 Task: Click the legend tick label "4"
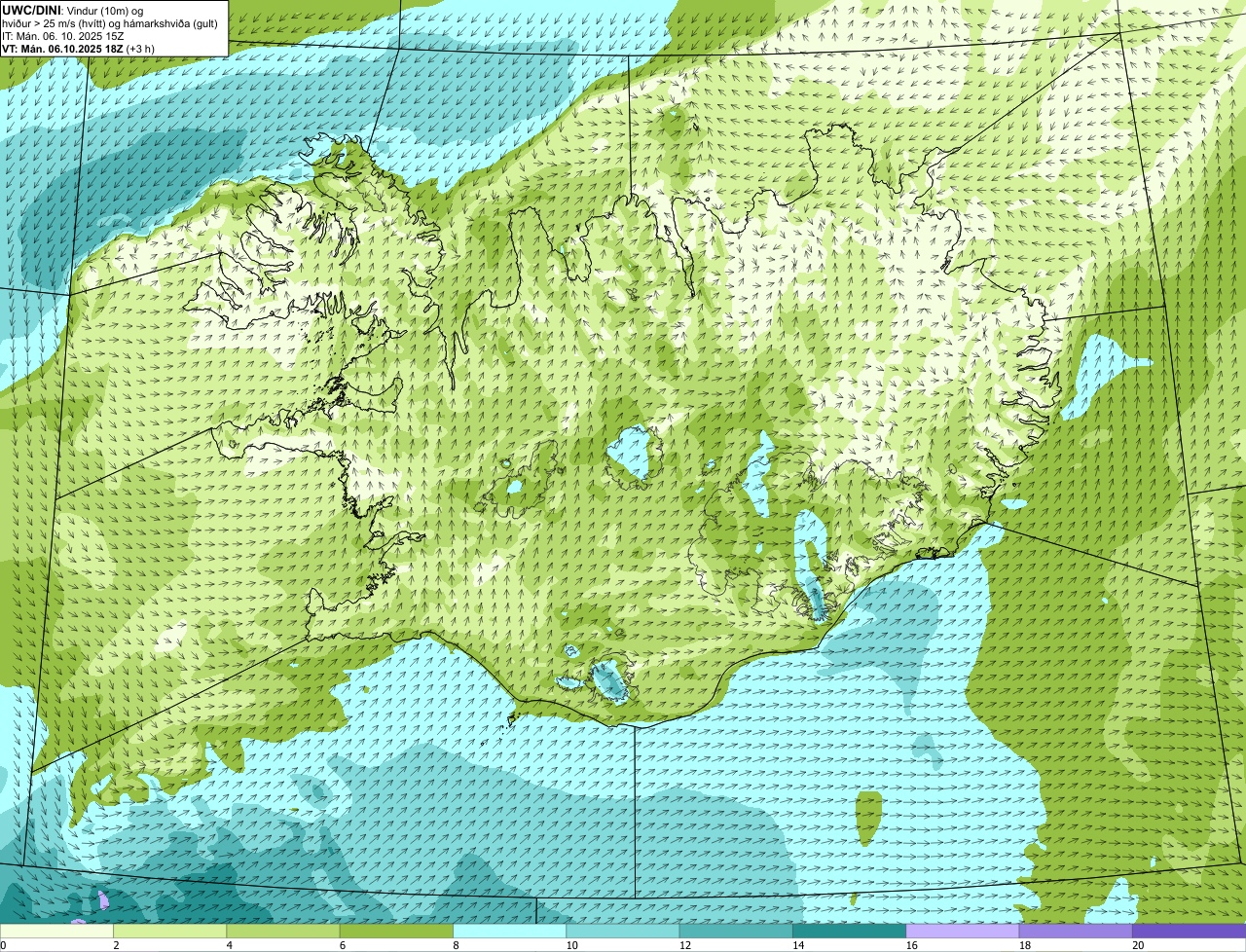(x=229, y=945)
